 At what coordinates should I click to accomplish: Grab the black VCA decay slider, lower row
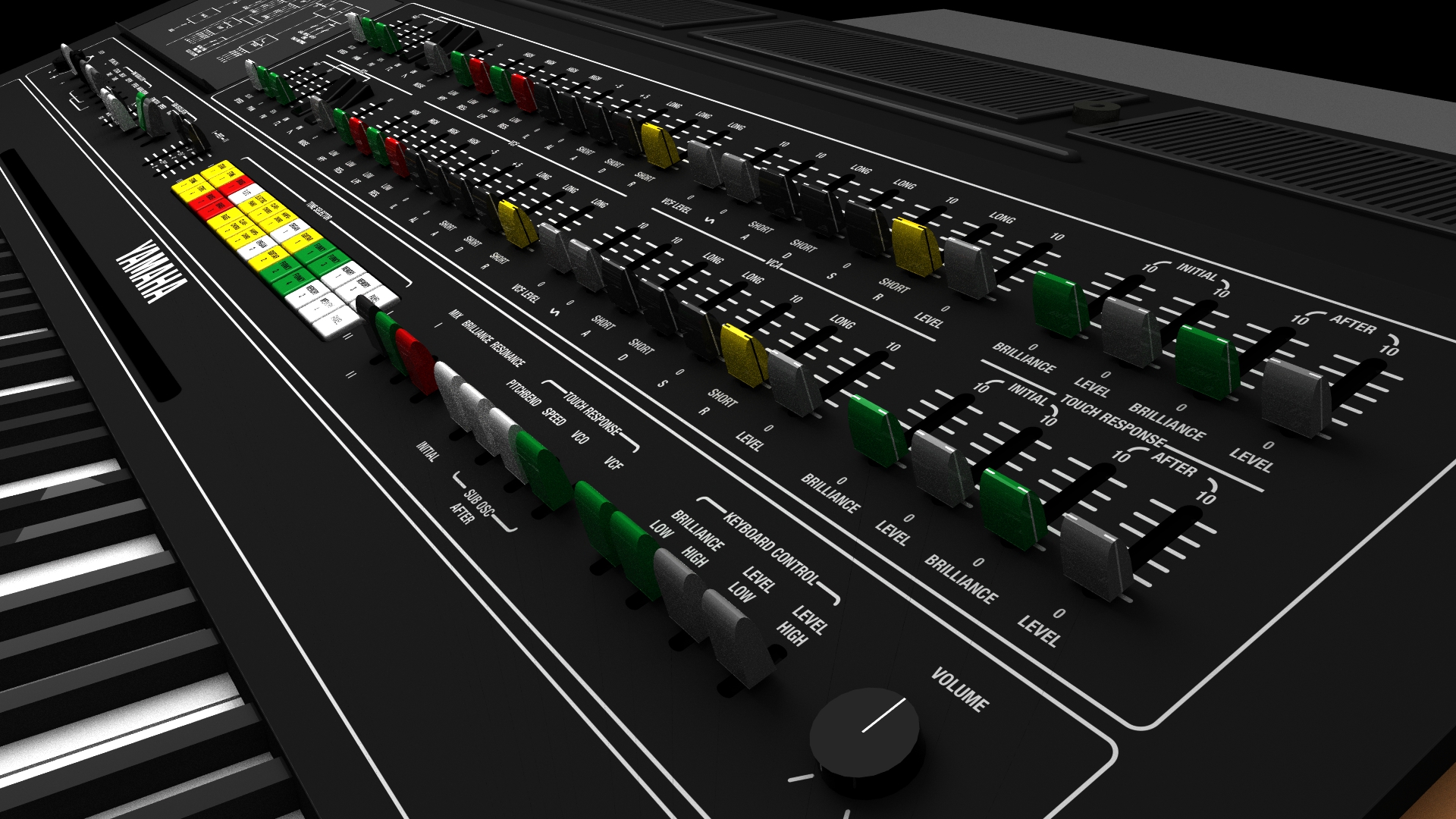657,307
